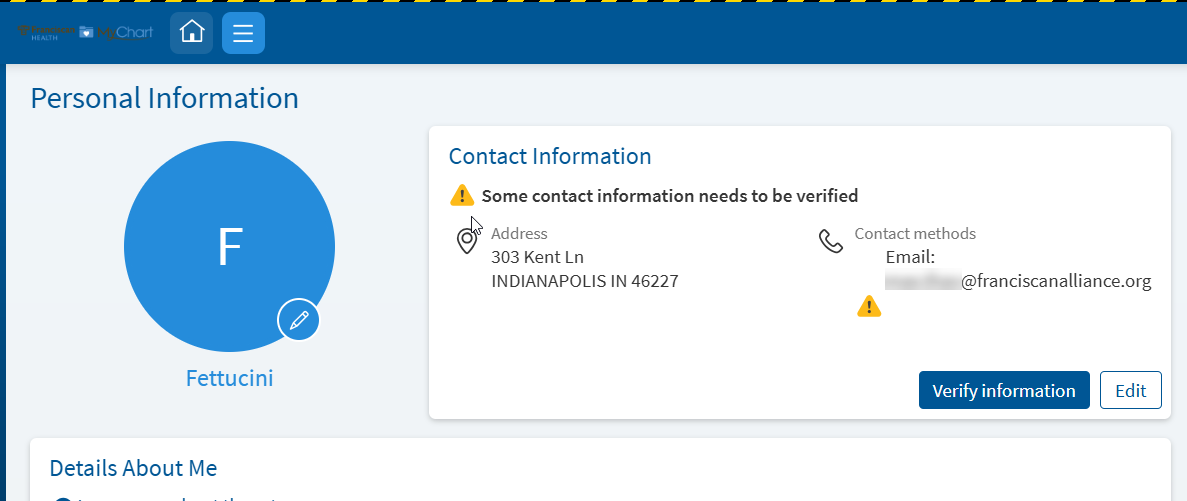This screenshot has width=1187, height=501.
Task: Open the hamburger menu
Action: point(243,33)
